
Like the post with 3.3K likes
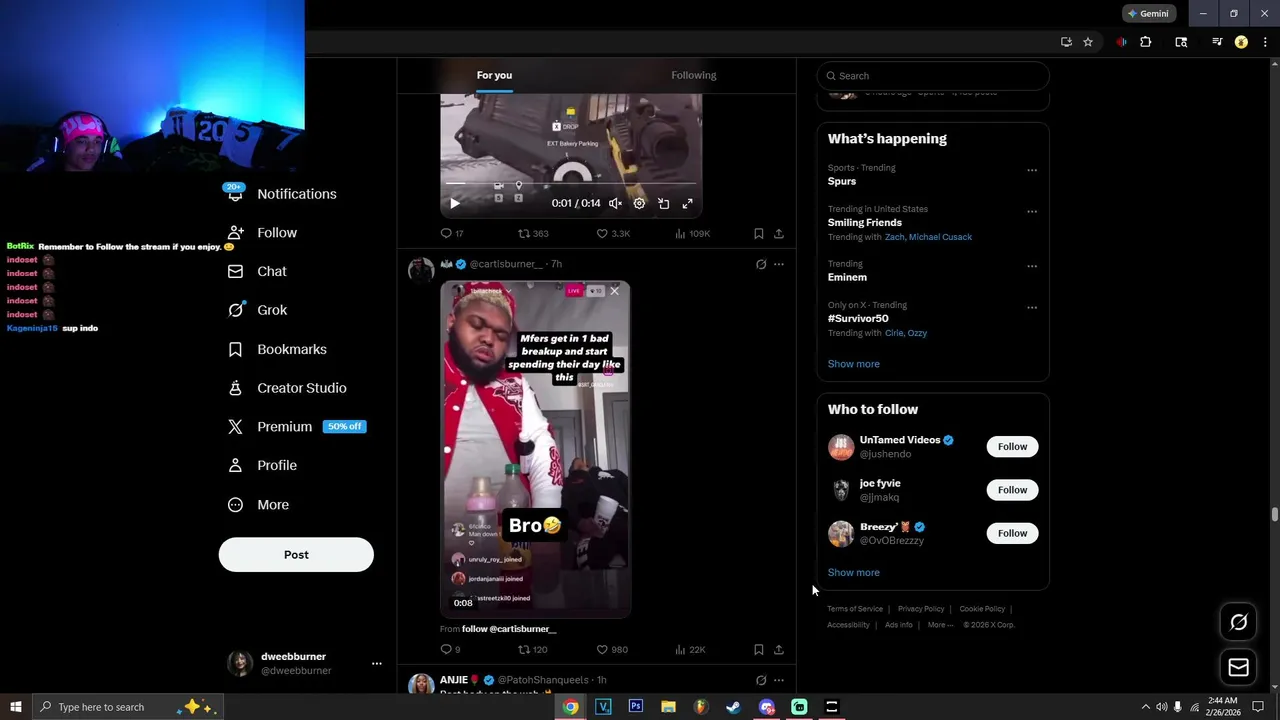pyautogui.click(x=613, y=233)
